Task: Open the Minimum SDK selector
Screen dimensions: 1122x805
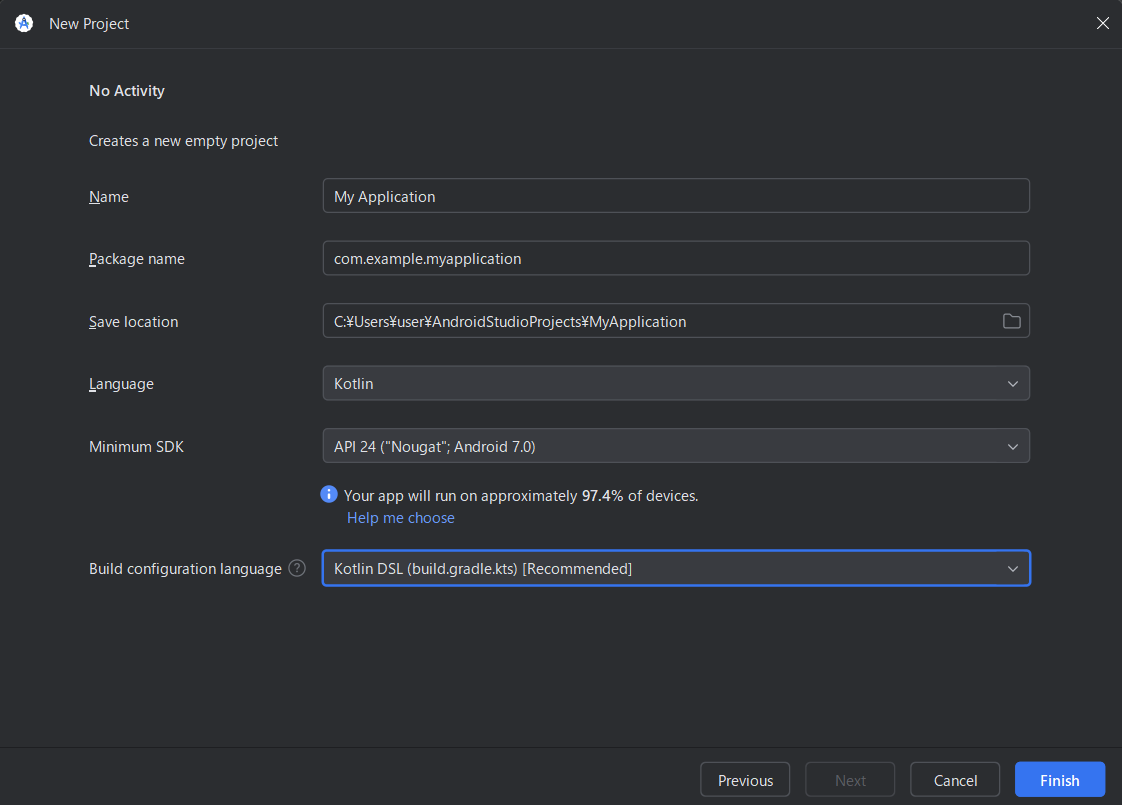Action: point(675,445)
